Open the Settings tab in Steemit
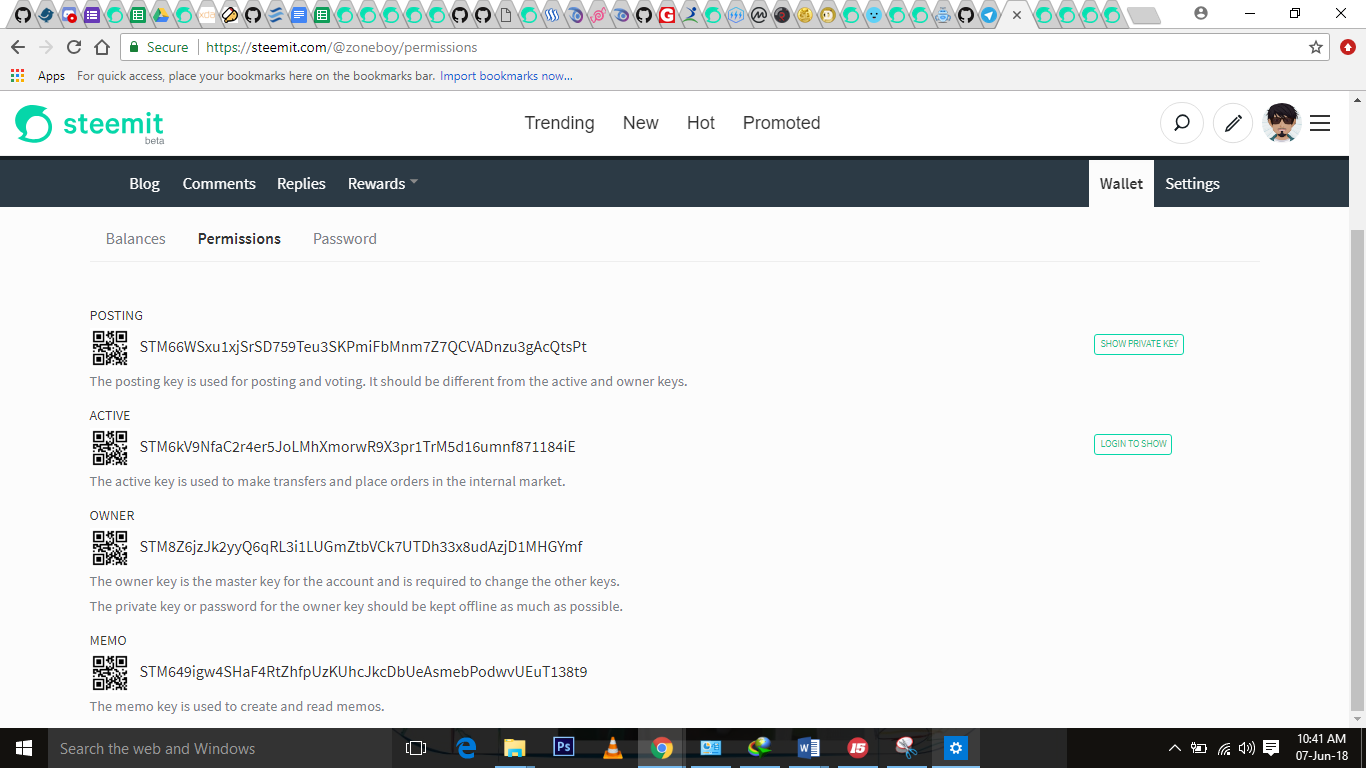Screen dimensions: 1366x768 1192,184
